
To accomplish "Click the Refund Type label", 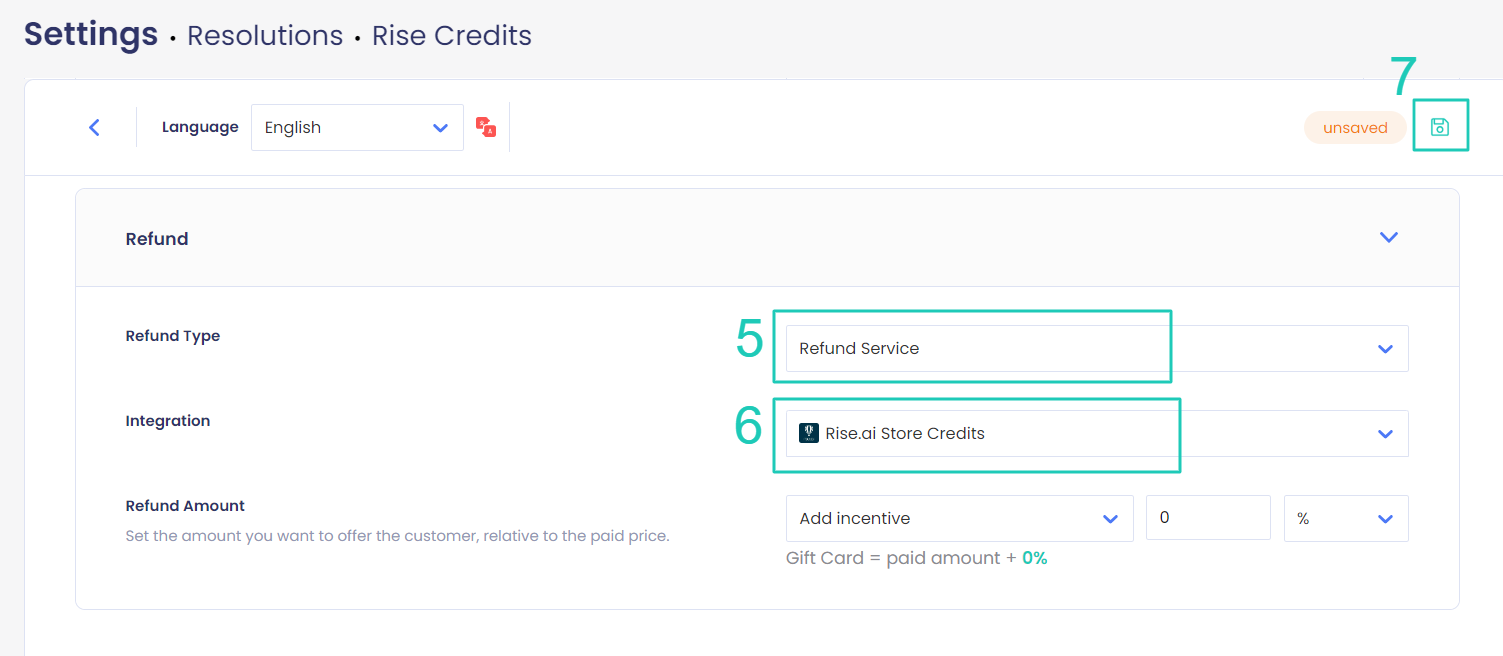I will (173, 336).
